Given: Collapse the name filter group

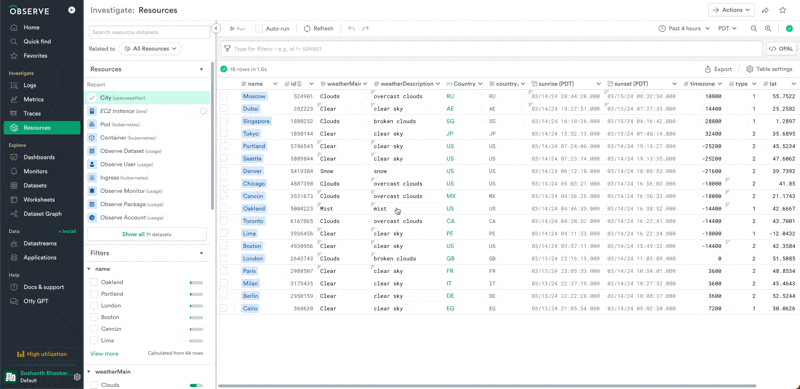Looking at the screenshot, I should pyautogui.click(x=89, y=269).
